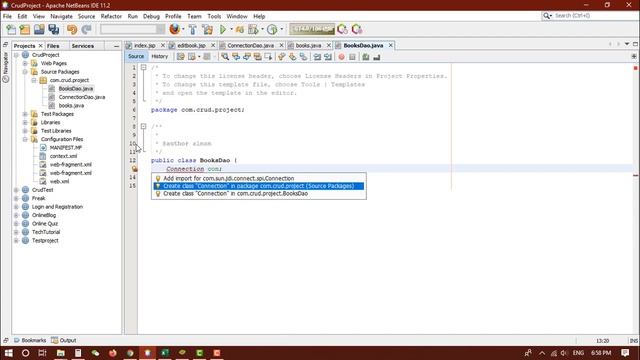Switch to the ConnectionDao.java editor tab
The image size is (640, 360).
click(x=250, y=45)
